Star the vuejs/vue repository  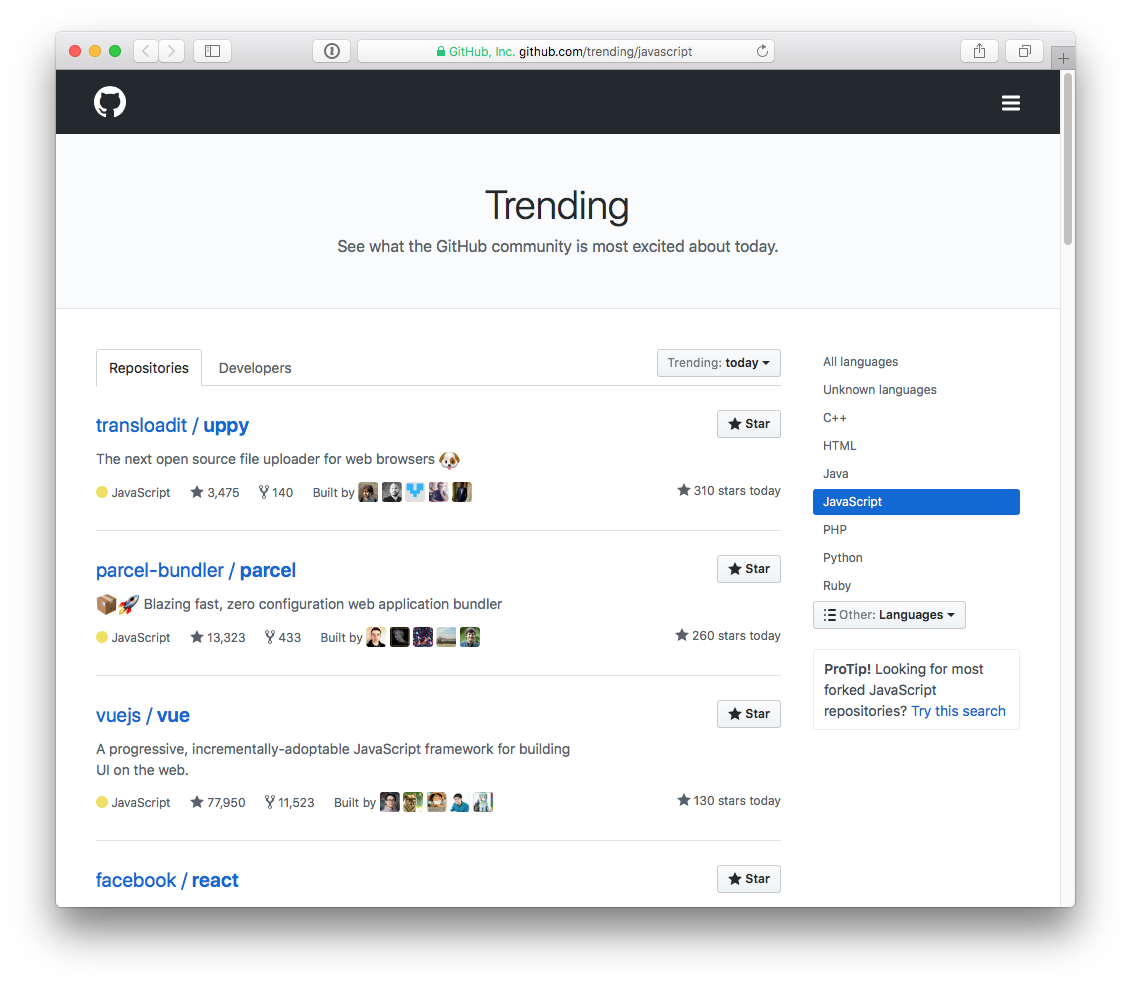tap(748, 713)
